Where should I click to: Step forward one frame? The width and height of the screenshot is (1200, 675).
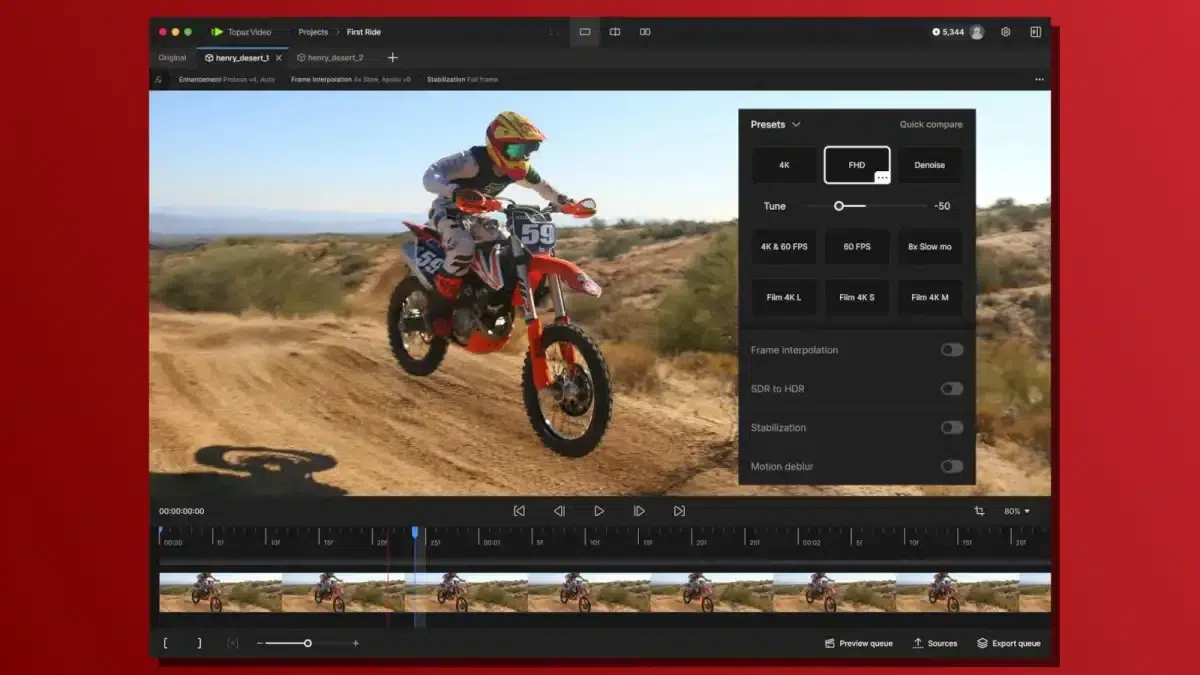[639, 511]
